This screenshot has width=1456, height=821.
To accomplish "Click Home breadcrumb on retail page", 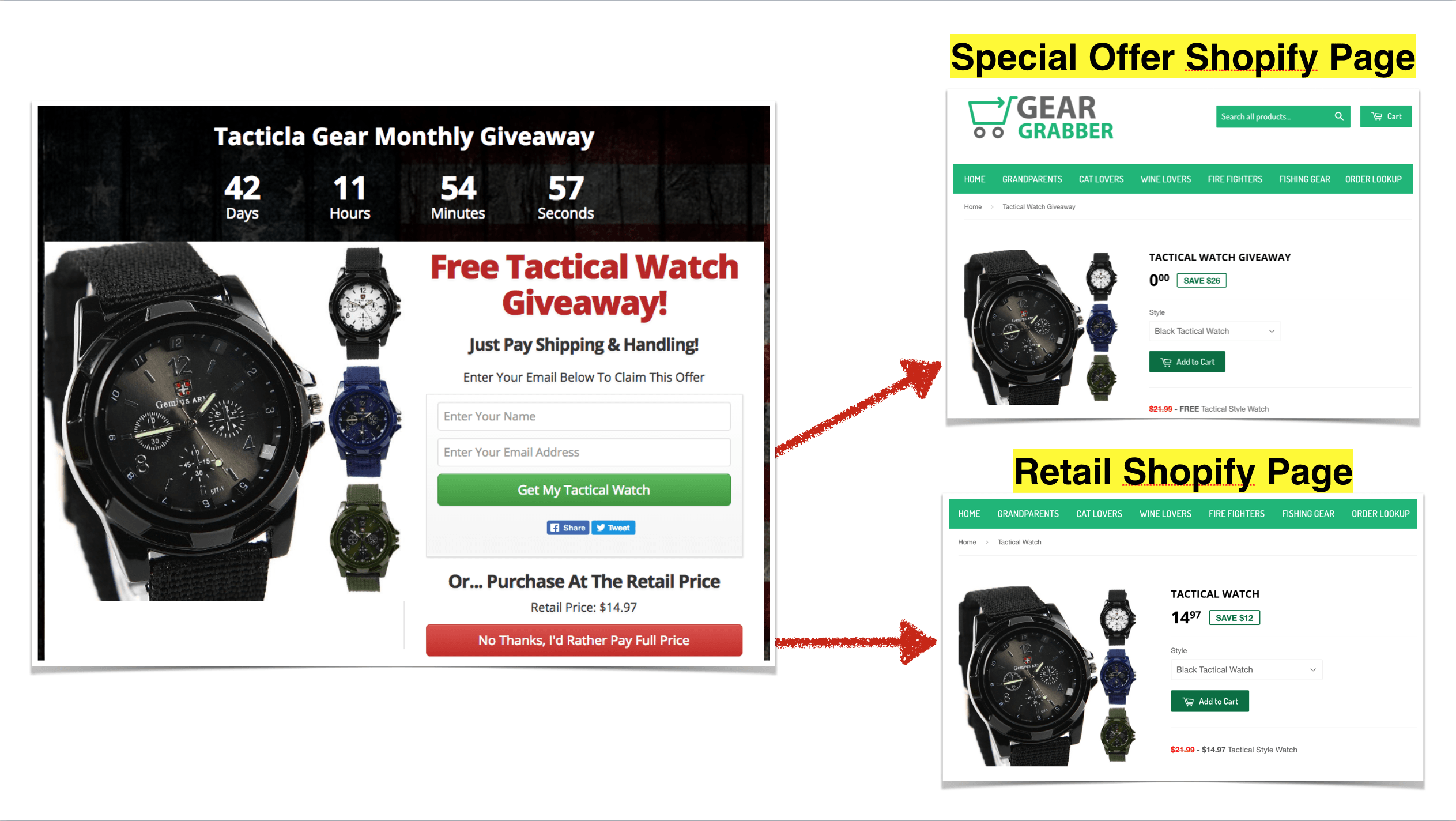I will [967, 542].
